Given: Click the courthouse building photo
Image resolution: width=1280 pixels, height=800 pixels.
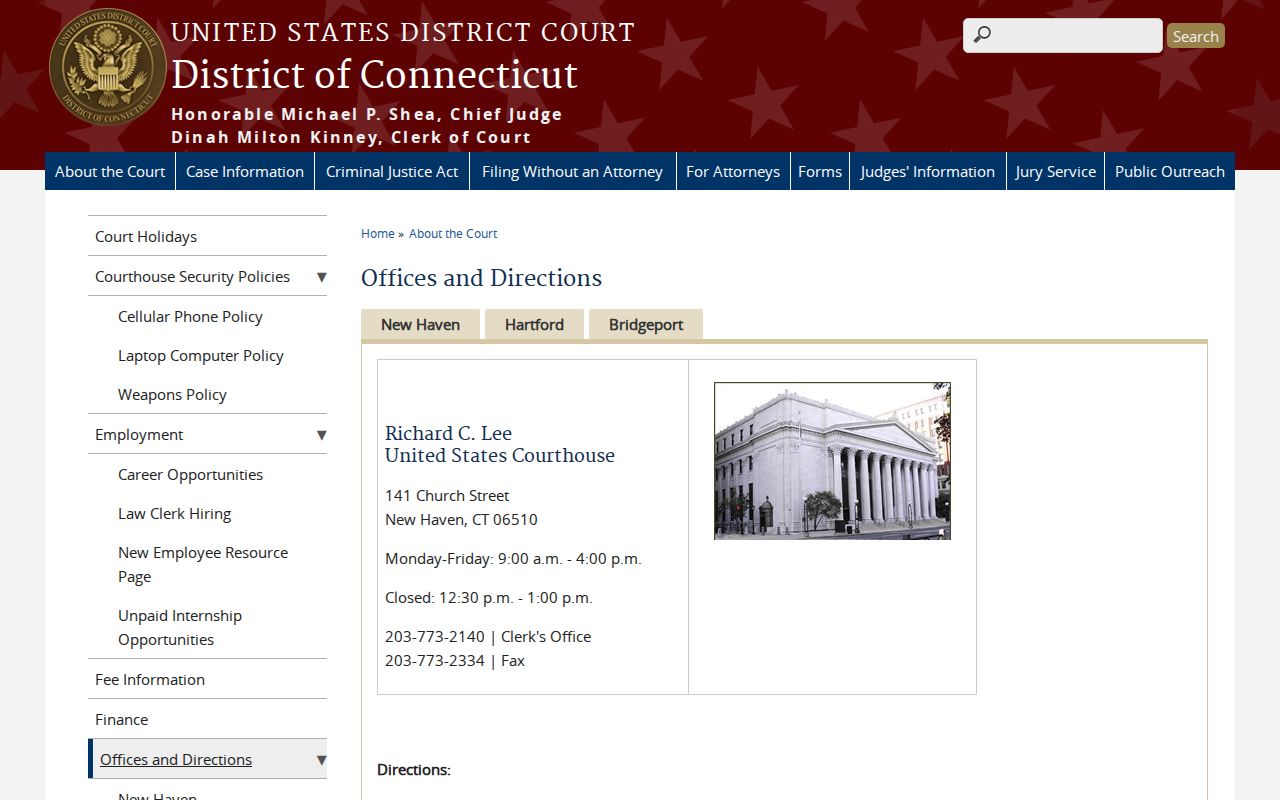Looking at the screenshot, I should click(x=832, y=461).
